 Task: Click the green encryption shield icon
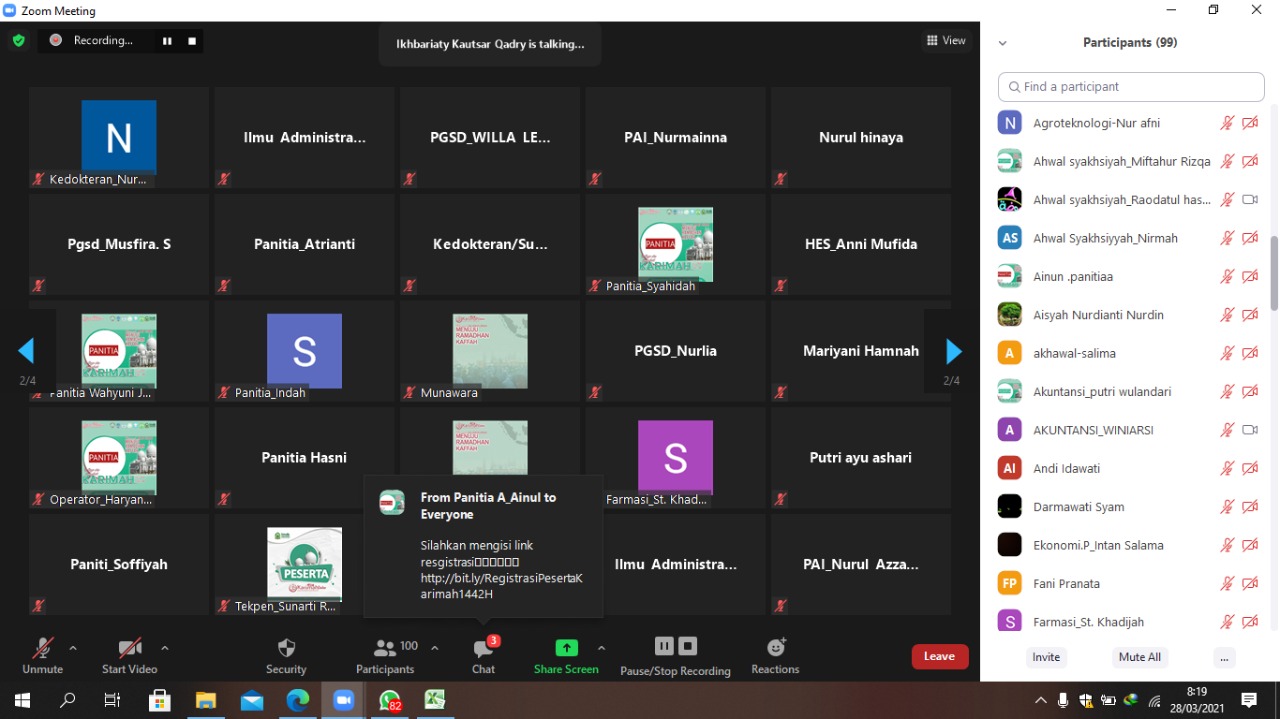(x=18, y=41)
